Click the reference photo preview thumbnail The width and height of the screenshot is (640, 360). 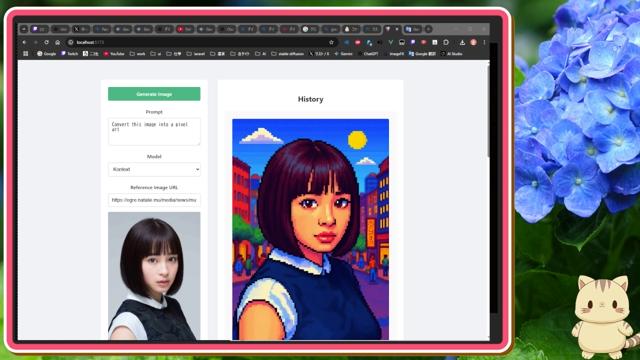tap(154, 276)
